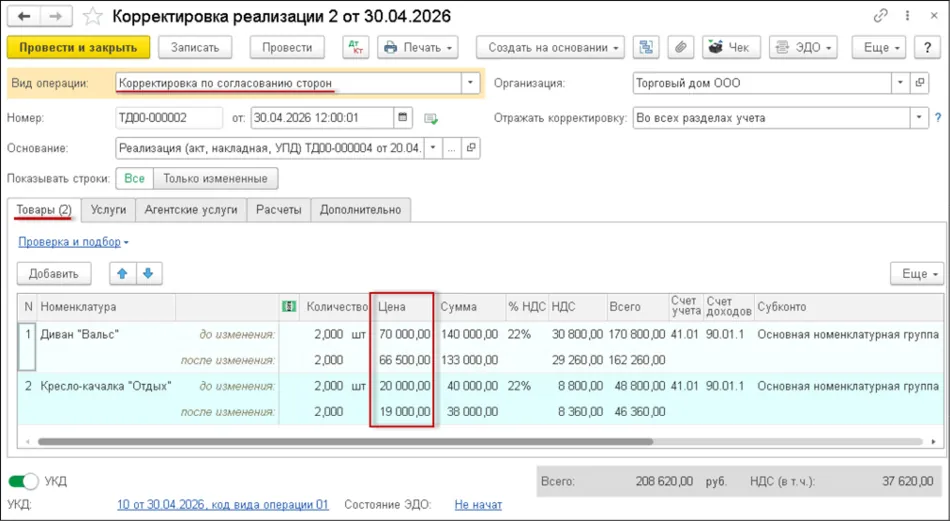Image resolution: width=950 pixels, height=521 pixels.
Task: Click Добавить button above table
Action: pos(54,274)
